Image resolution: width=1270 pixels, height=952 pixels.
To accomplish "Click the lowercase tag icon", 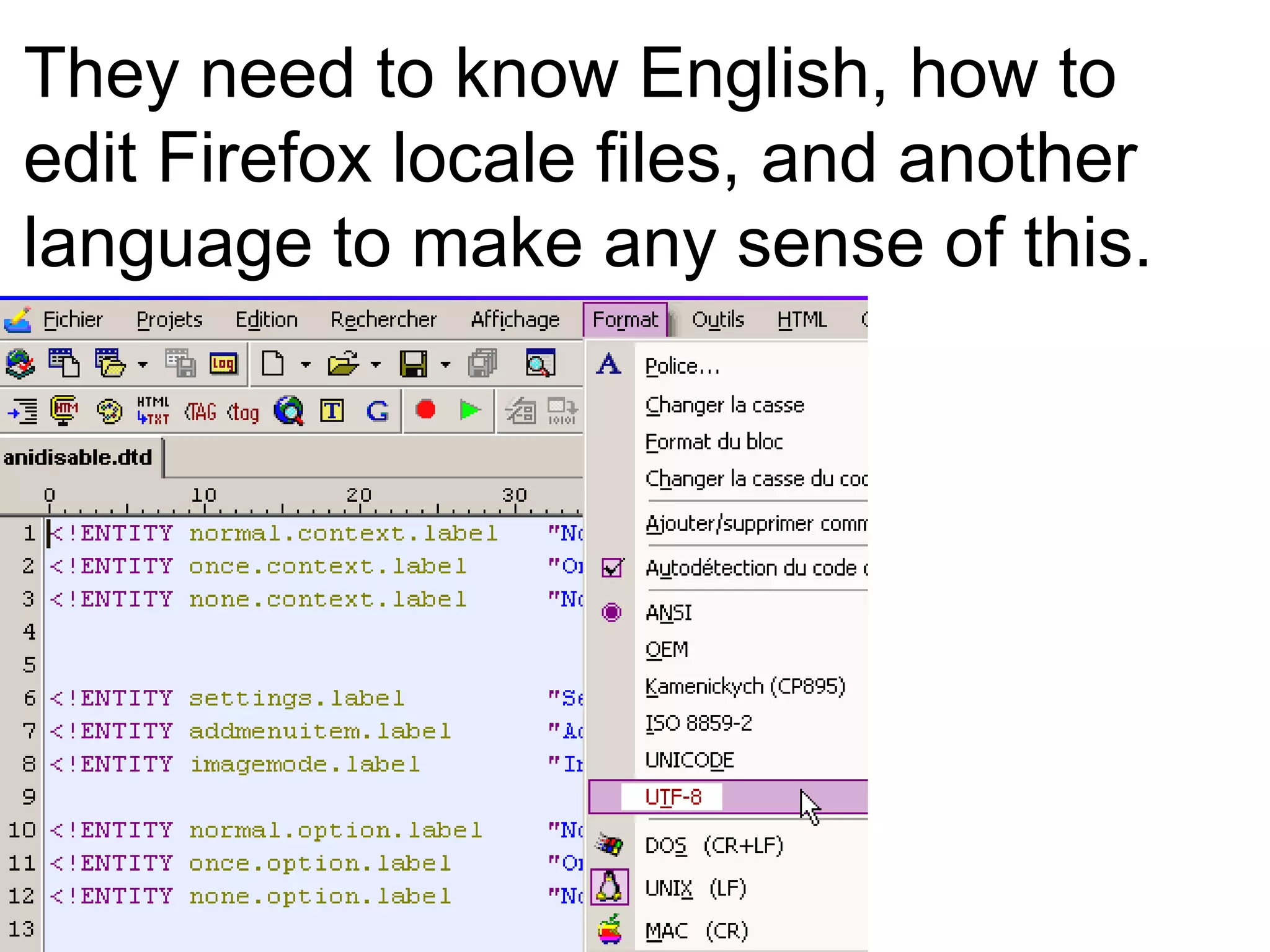I will 242,412.
